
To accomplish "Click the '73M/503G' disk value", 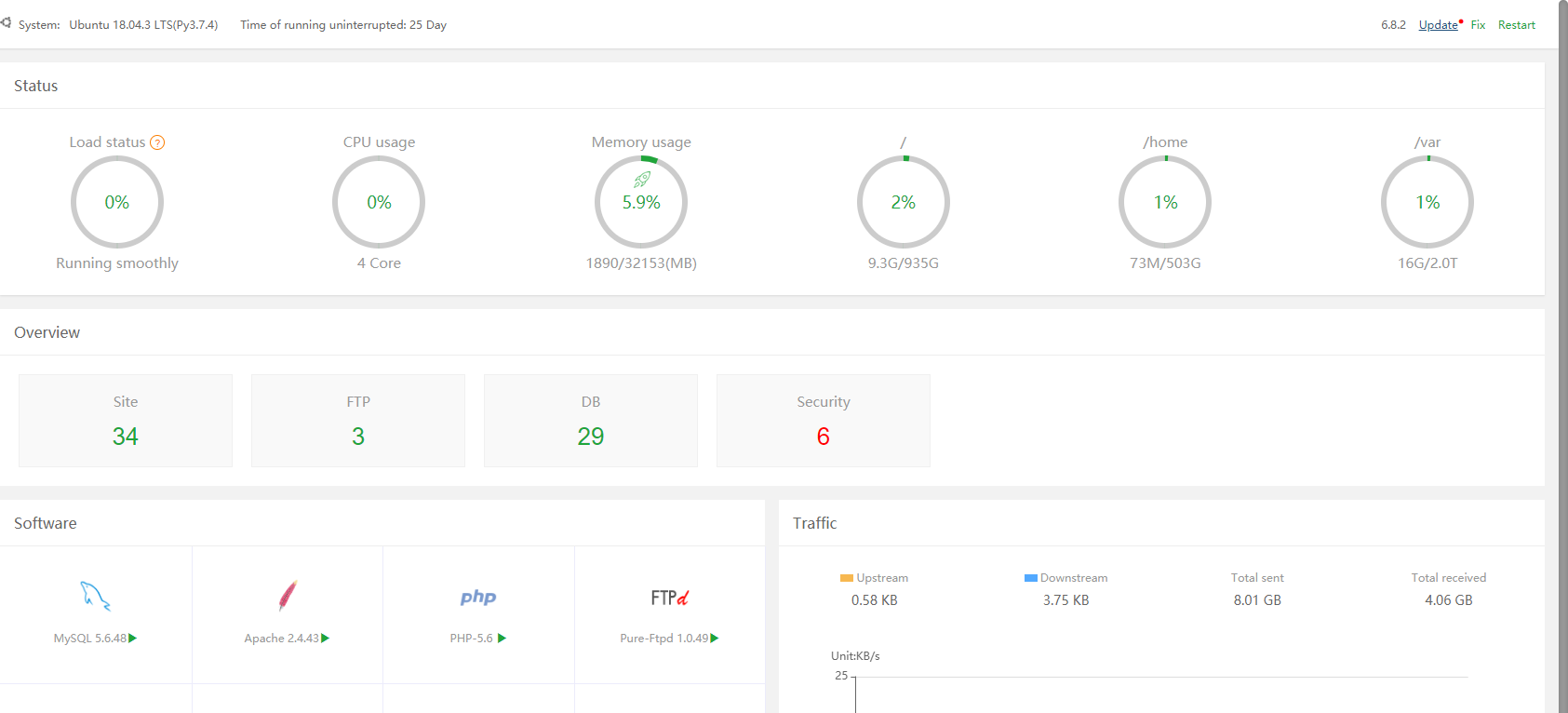I will point(1165,263).
